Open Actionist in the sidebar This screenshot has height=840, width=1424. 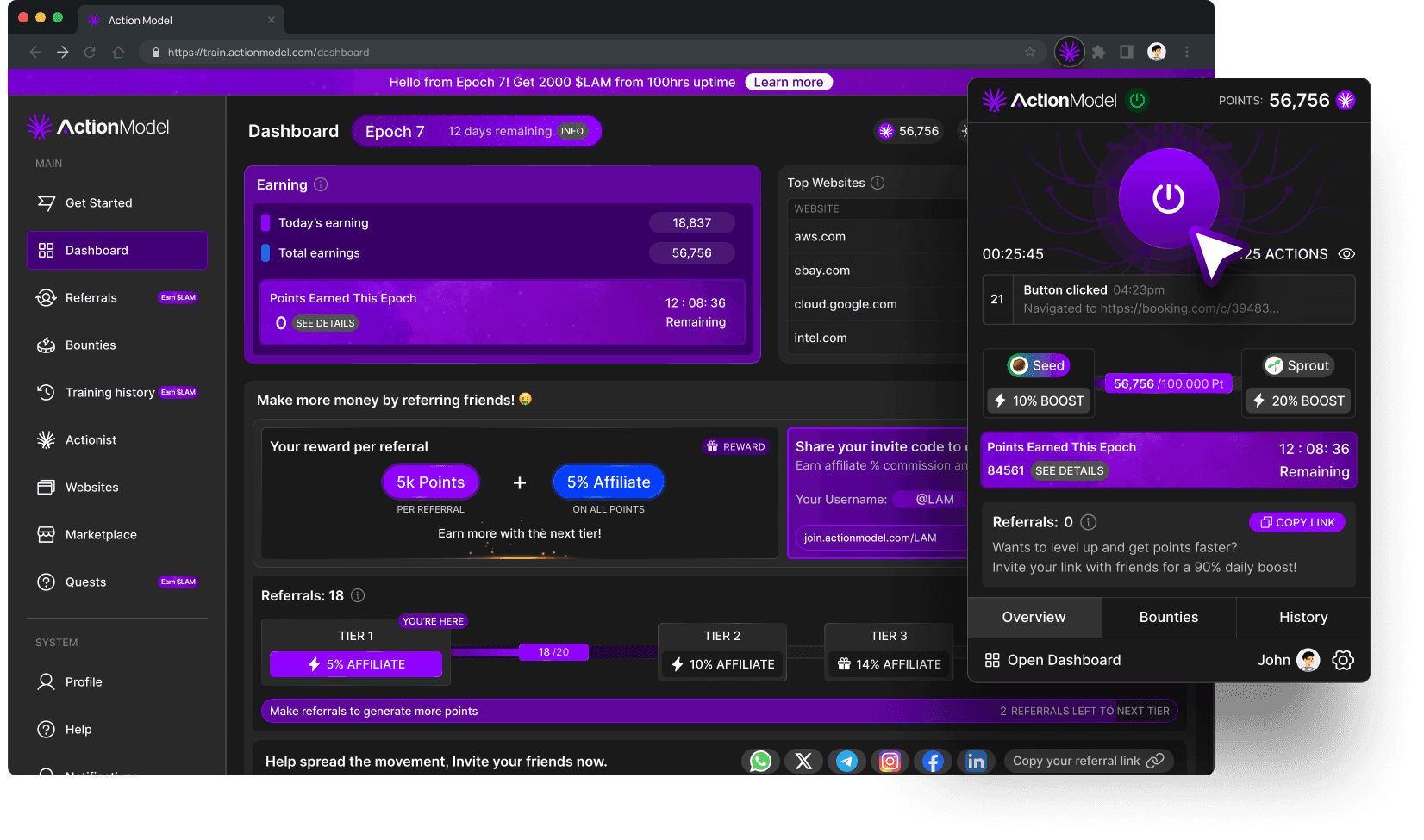tap(117, 439)
